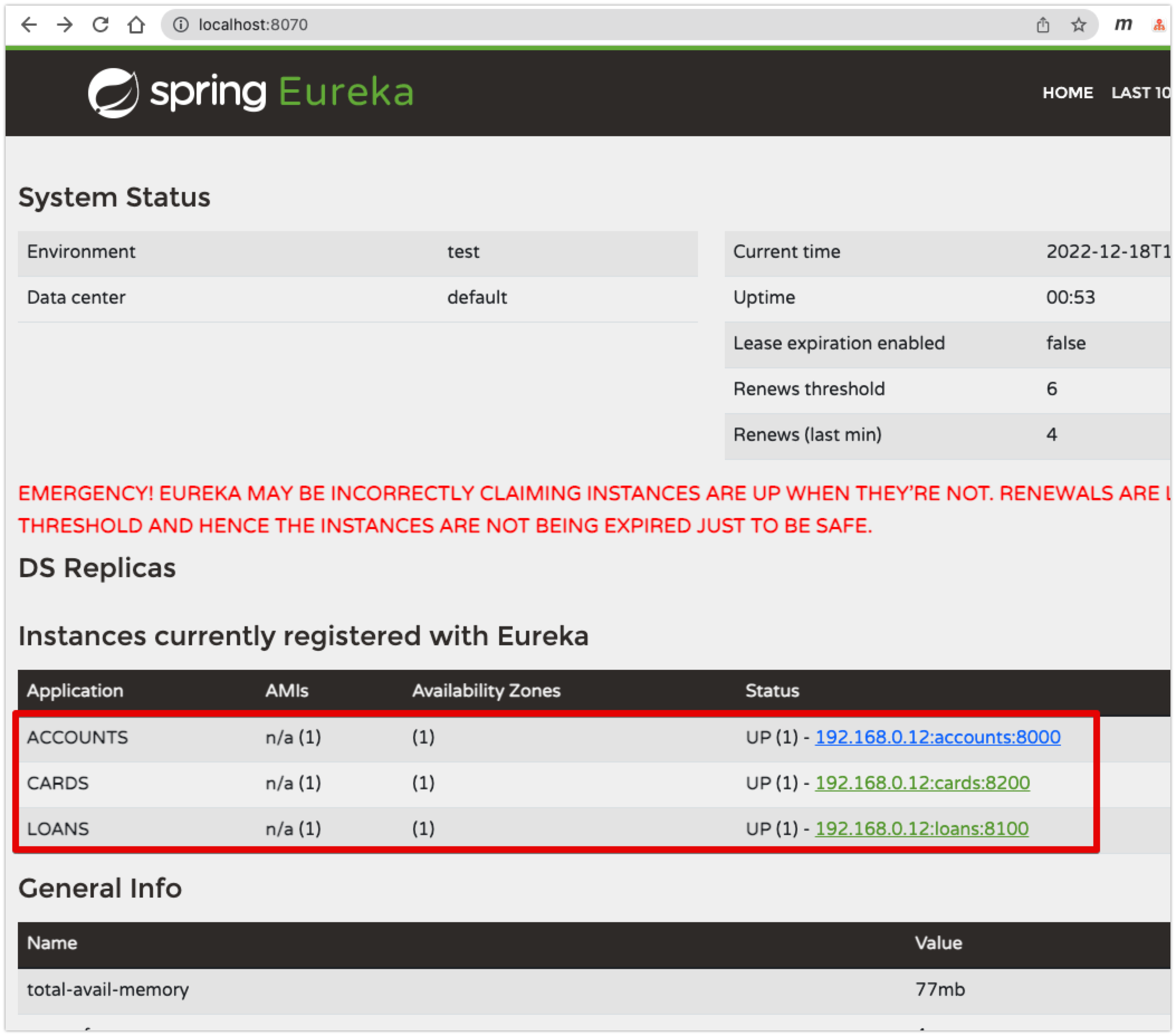View site information icon in address bar
The image size is (1176, 1036).
coord(181,25)
